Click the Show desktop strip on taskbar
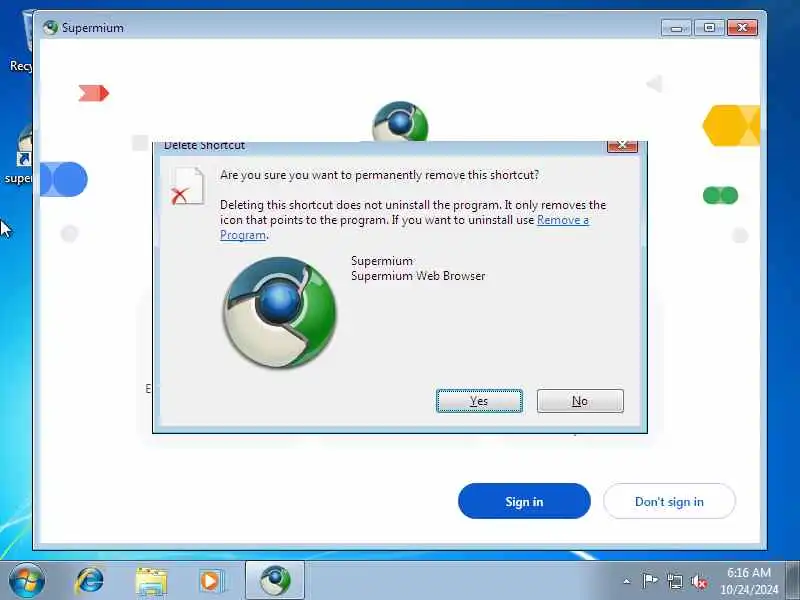 [x=792, y=581]
